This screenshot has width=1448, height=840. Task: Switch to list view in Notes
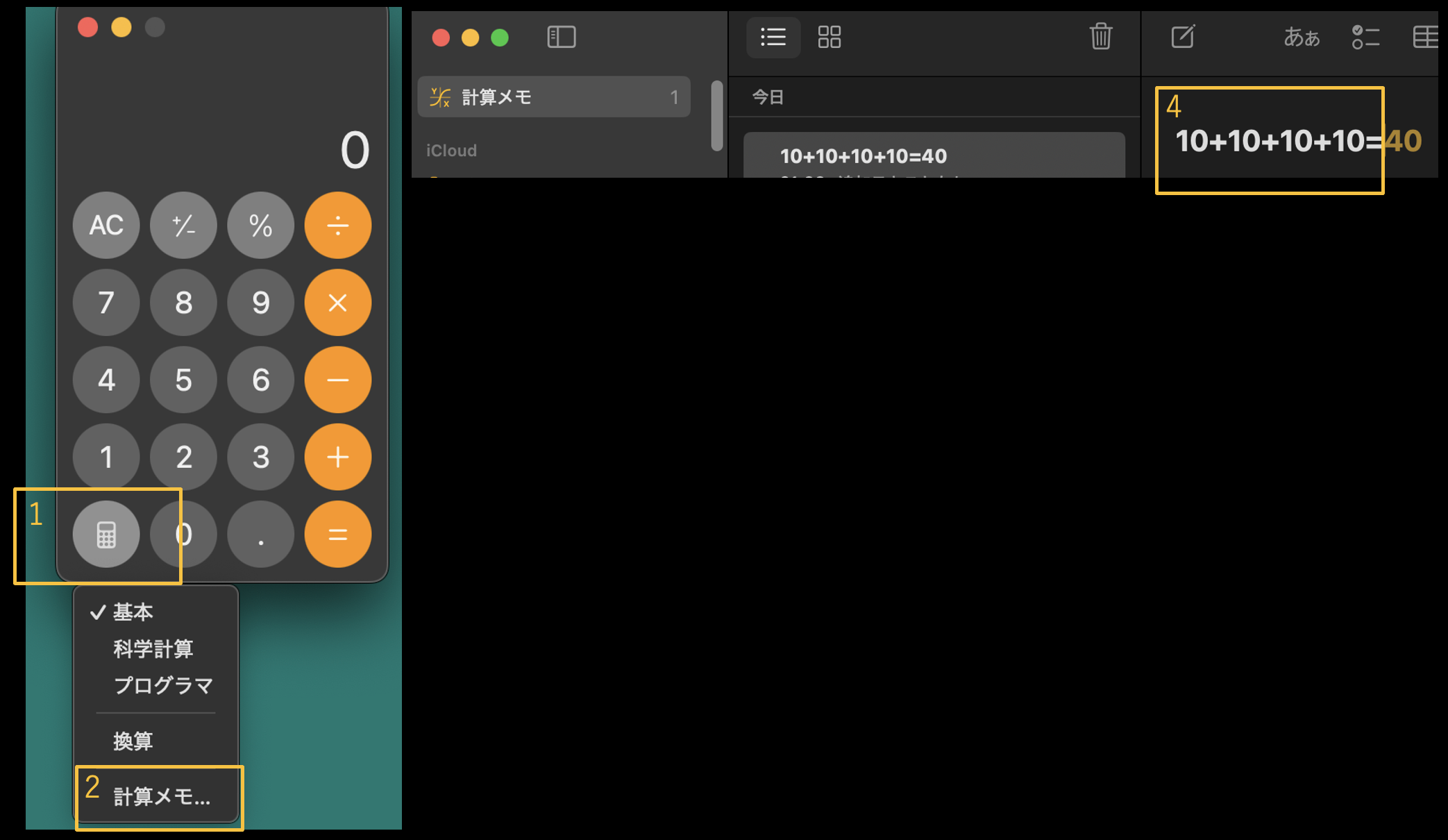773,37
